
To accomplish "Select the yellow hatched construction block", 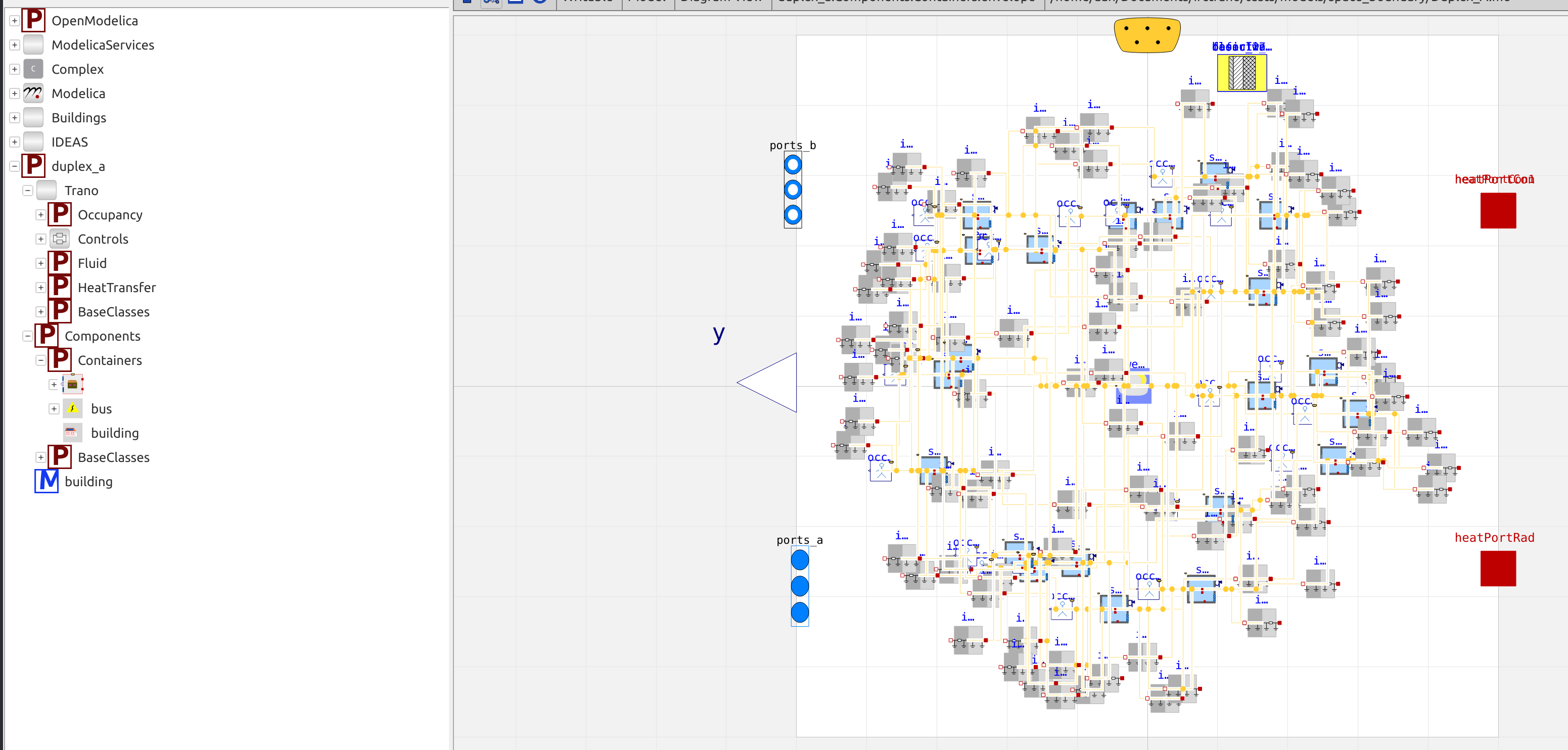I will [1242, 73].
